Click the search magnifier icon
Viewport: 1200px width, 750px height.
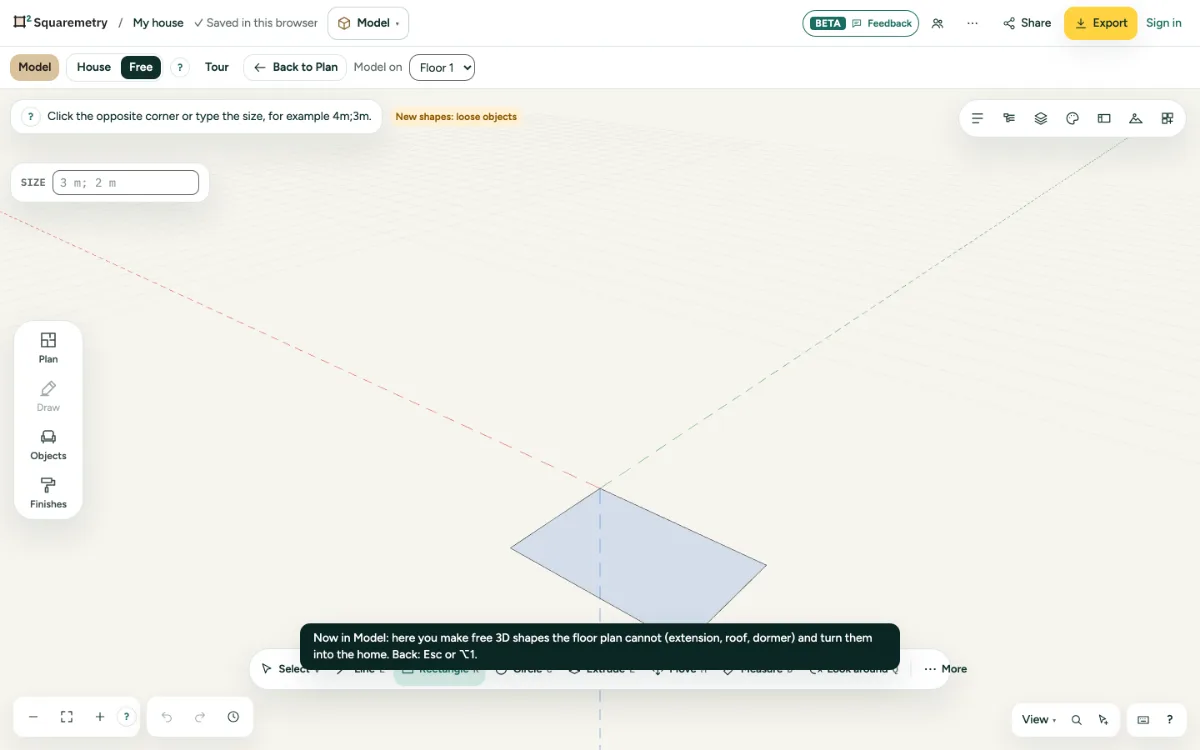click(x=1076, y=720)
